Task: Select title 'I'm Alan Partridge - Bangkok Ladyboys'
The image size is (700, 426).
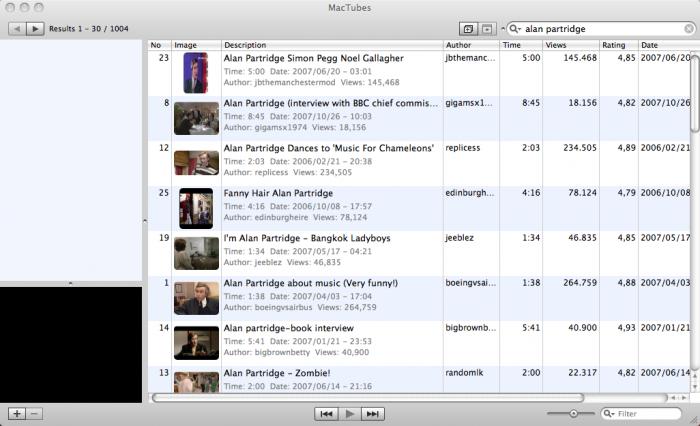Action: pyautogui.click(x=307, y=238)
